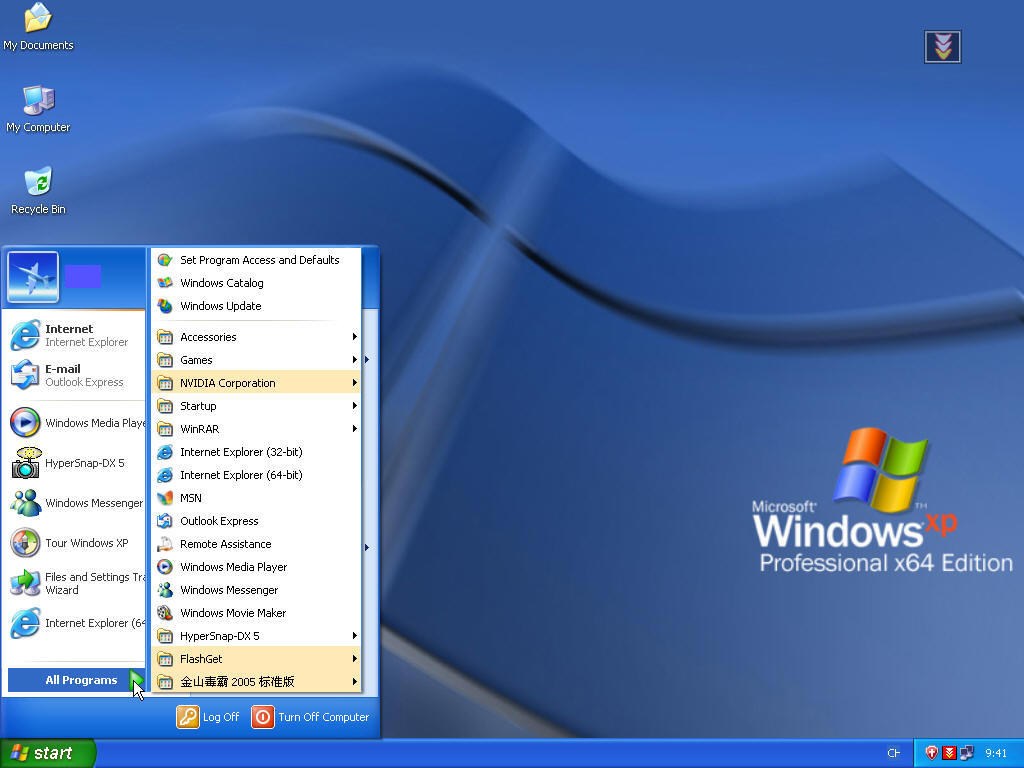Expand the 金山毒霸 2005 标准版 submenu arrow
The height and width of the screenshot is (768, 1024).
355,682
